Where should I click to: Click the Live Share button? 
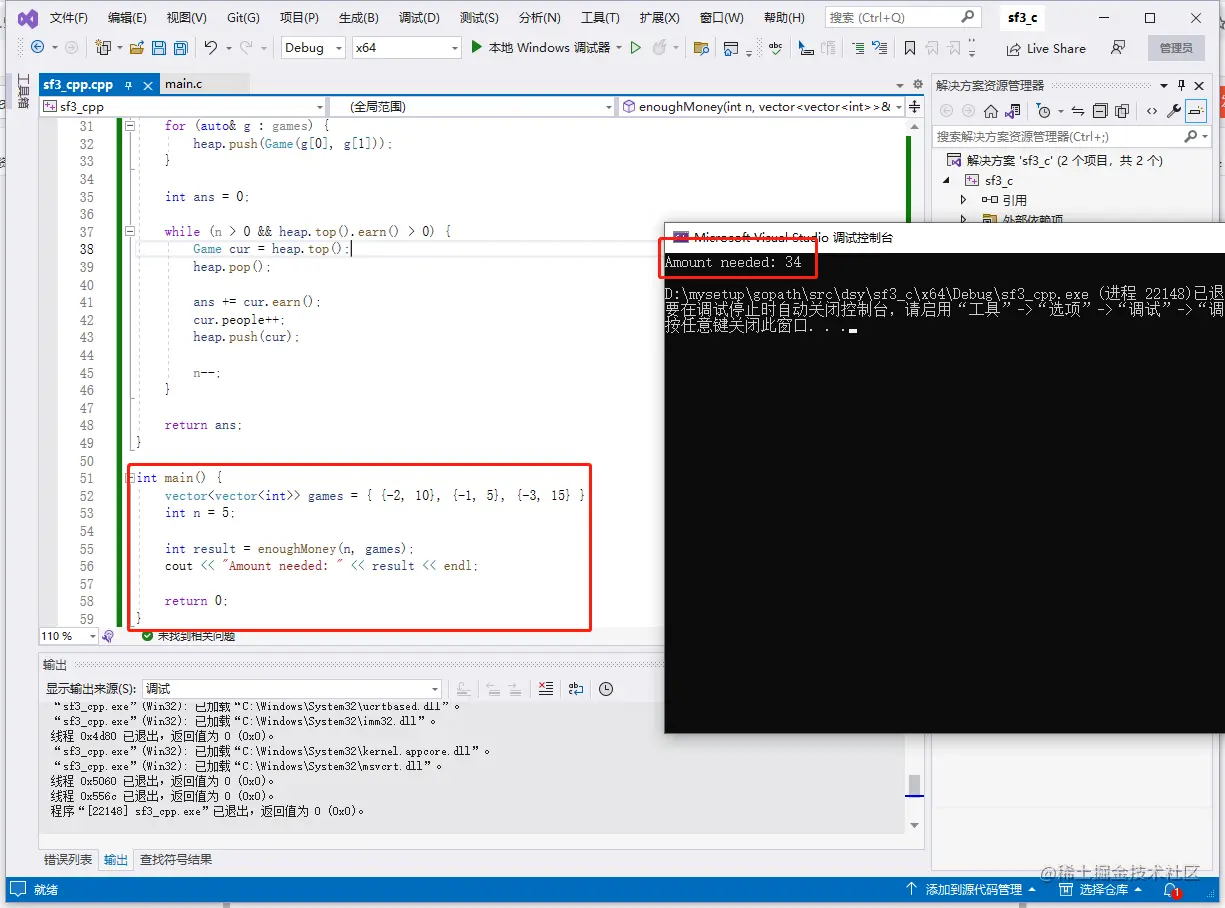coord(1046,47)
